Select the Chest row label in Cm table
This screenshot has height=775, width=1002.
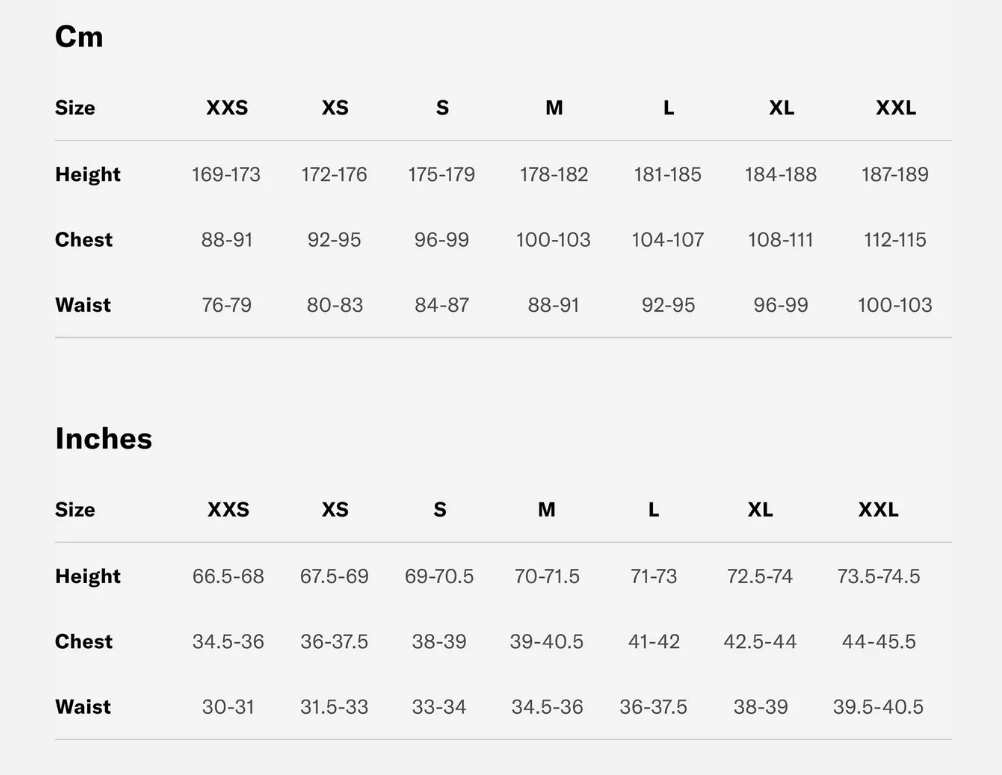coord(84,240)
